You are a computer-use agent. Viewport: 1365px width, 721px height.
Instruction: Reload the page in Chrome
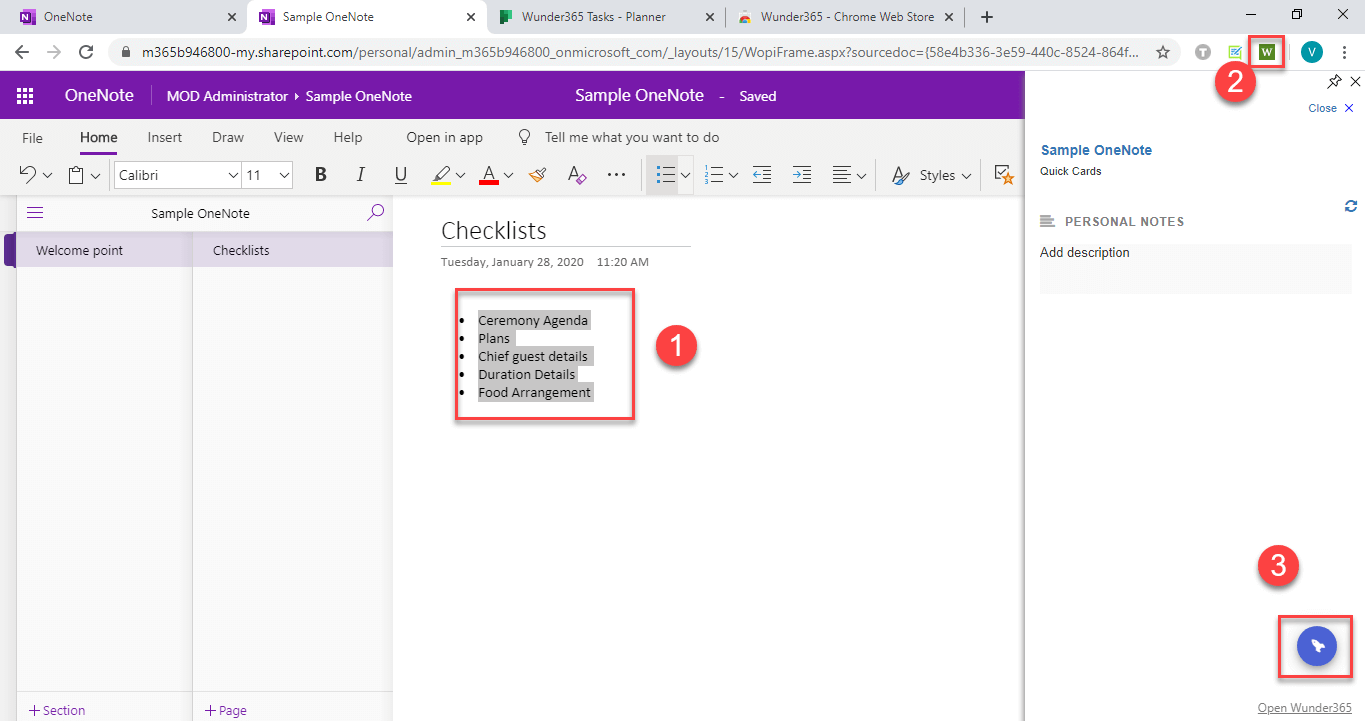point(86,52)
